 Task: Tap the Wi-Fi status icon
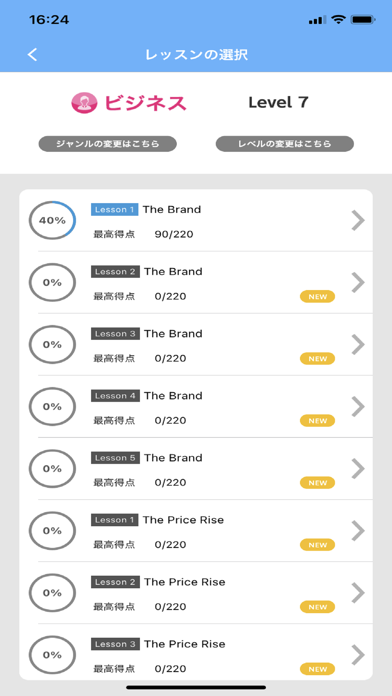coord(339,20)
